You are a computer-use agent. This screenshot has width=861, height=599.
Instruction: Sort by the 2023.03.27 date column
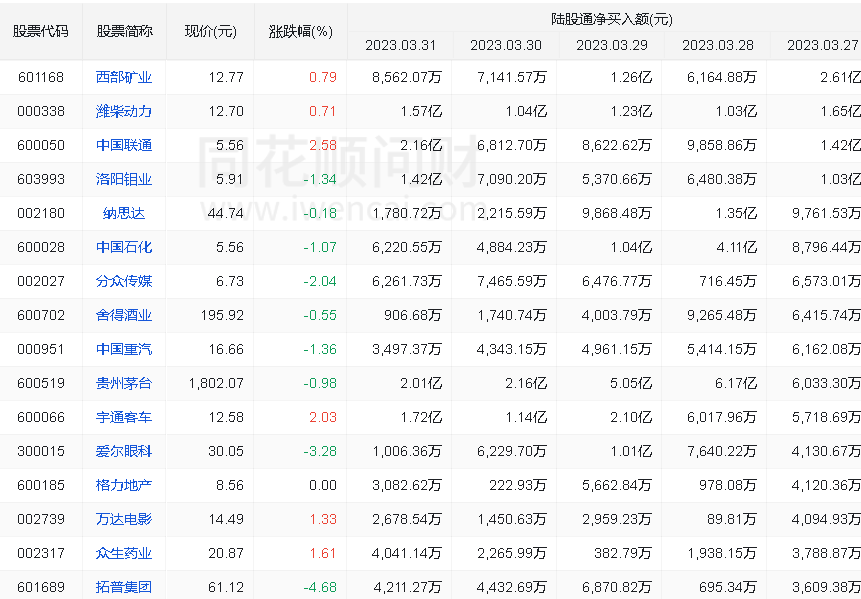click(x=823, y=45)
